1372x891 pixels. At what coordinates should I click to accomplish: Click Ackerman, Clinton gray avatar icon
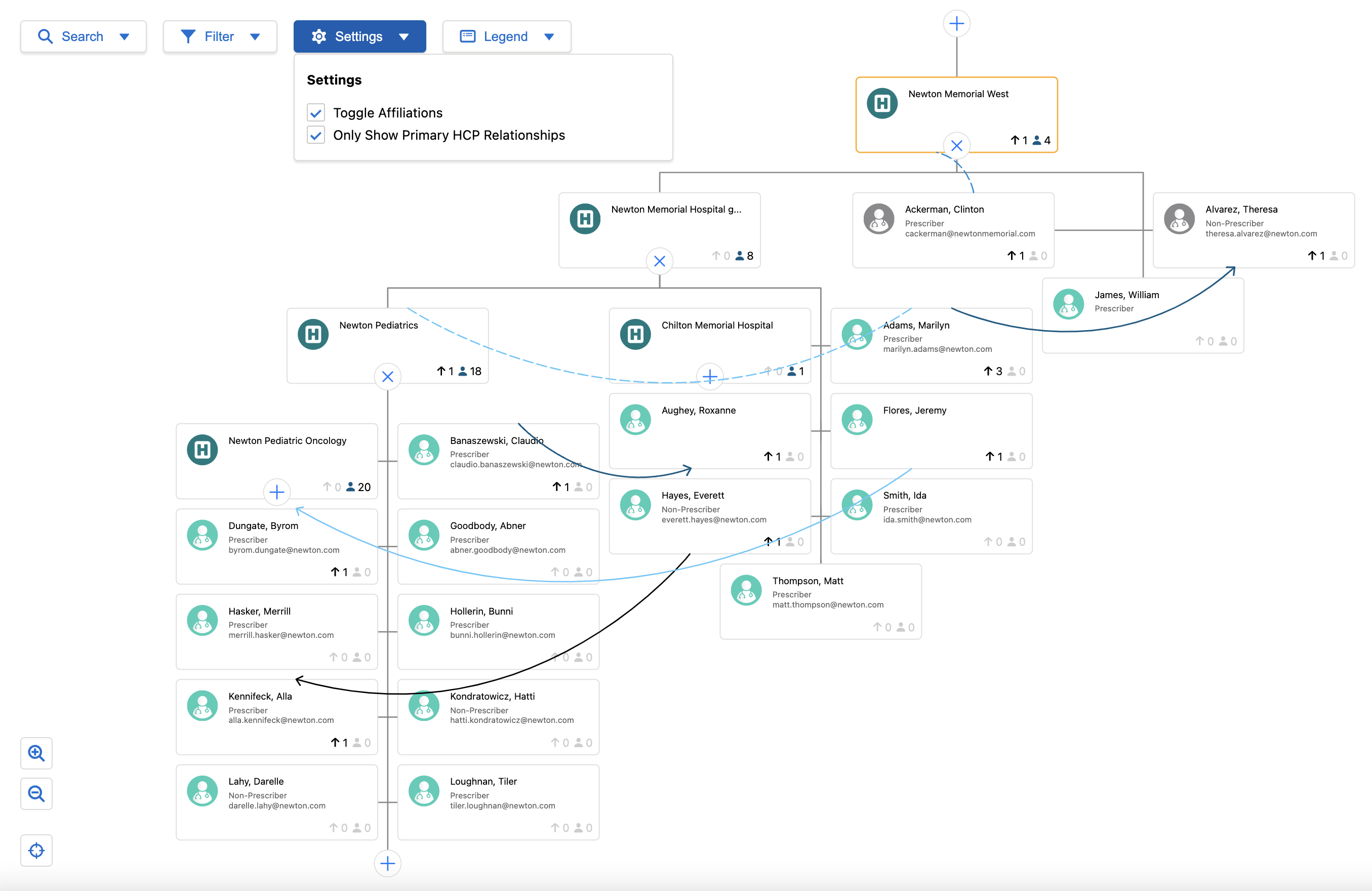[878, 219]
